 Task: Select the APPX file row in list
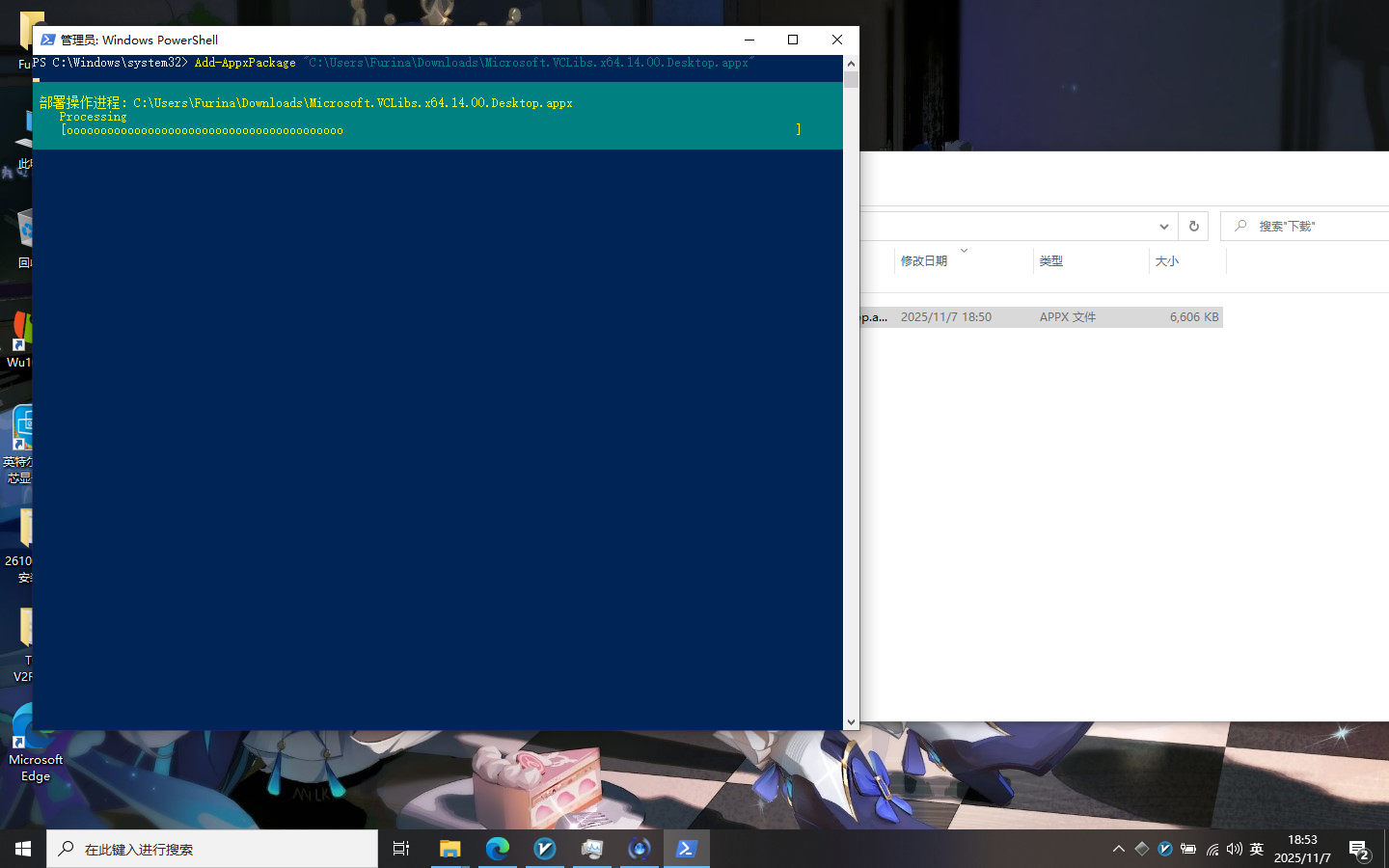point(1042,317)
